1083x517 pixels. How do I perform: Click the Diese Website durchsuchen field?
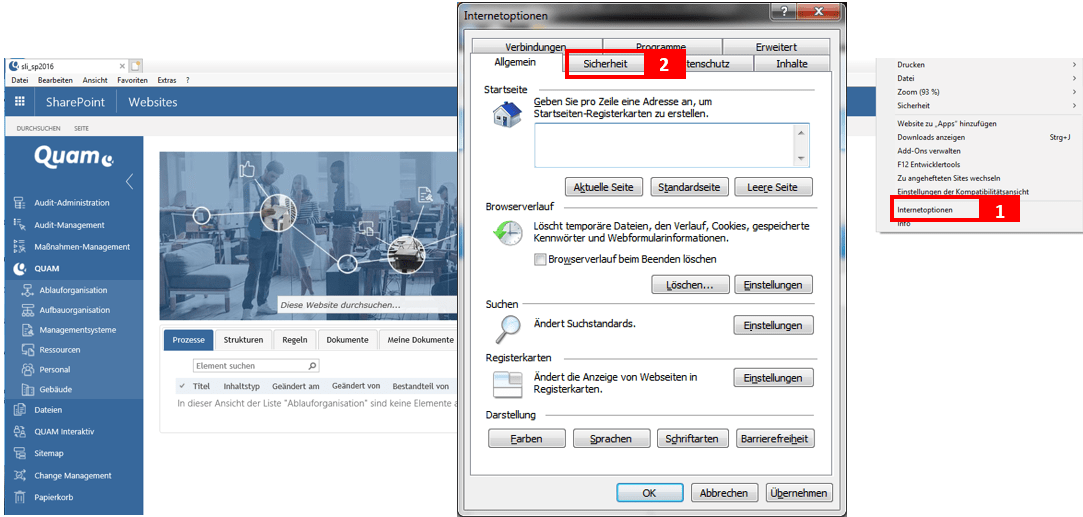point(367,304)
